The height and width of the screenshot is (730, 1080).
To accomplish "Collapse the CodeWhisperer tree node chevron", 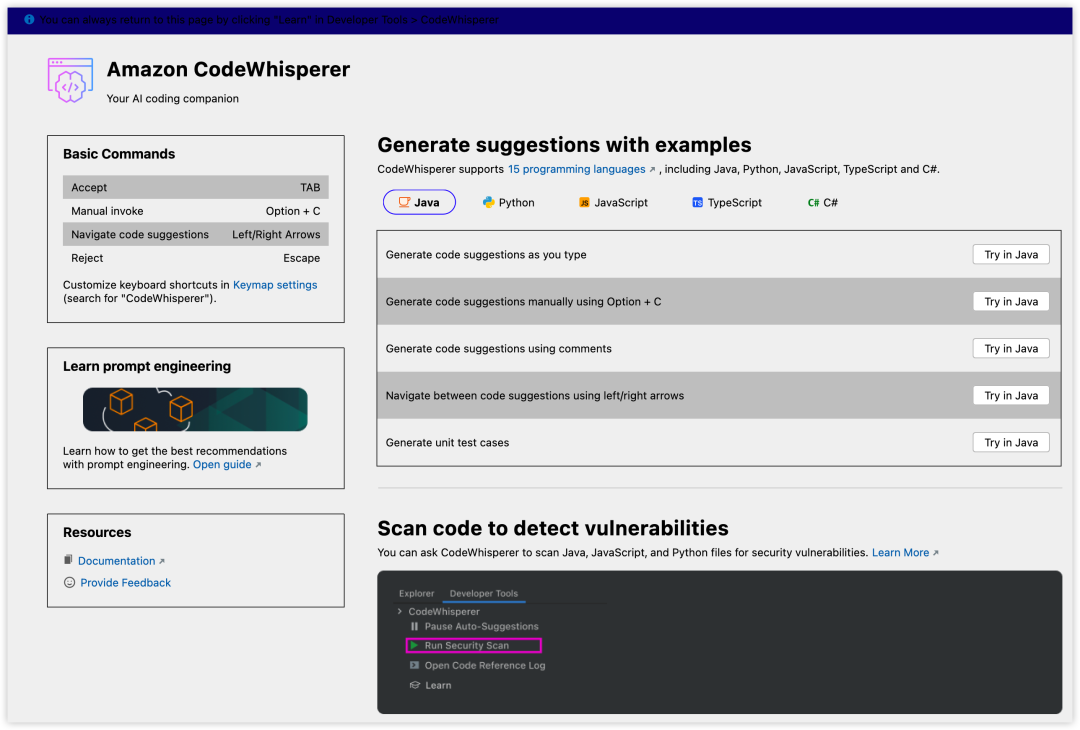I will 399,612.
